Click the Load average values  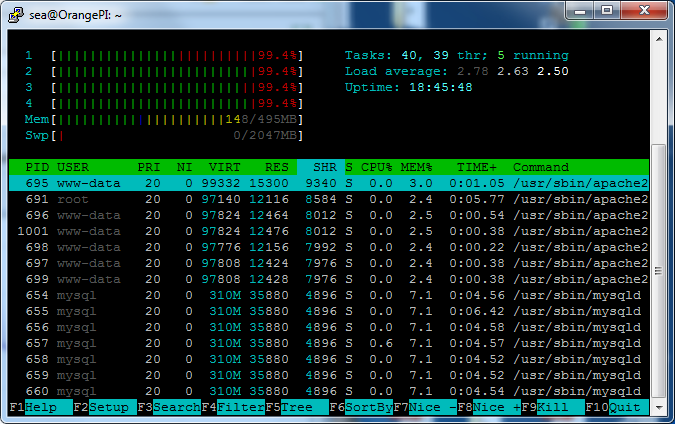(x=513, y=71)
